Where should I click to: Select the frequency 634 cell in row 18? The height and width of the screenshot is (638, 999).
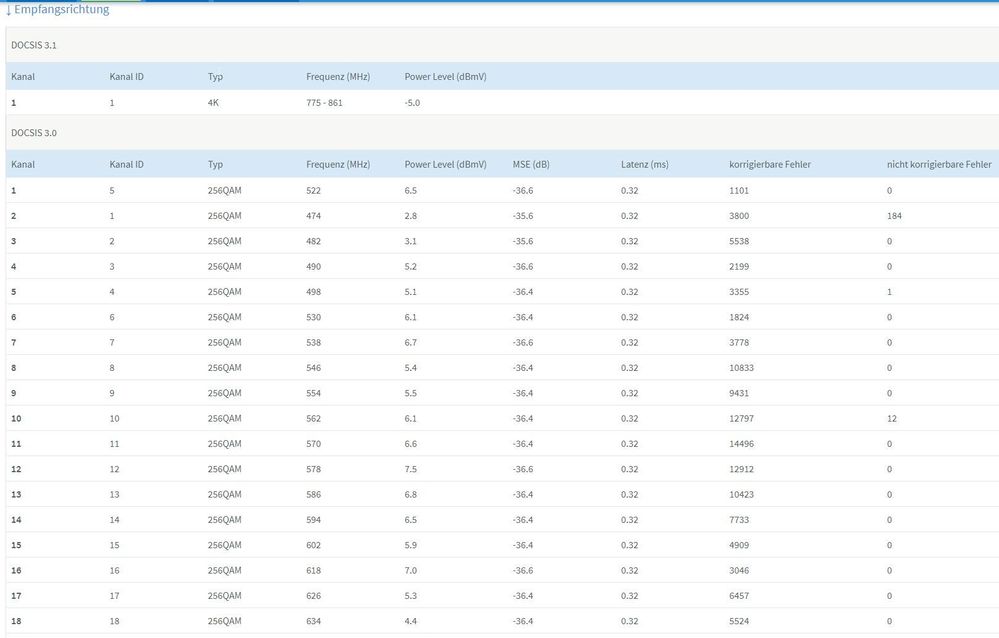pyautogui.click(x=315, y=621)
